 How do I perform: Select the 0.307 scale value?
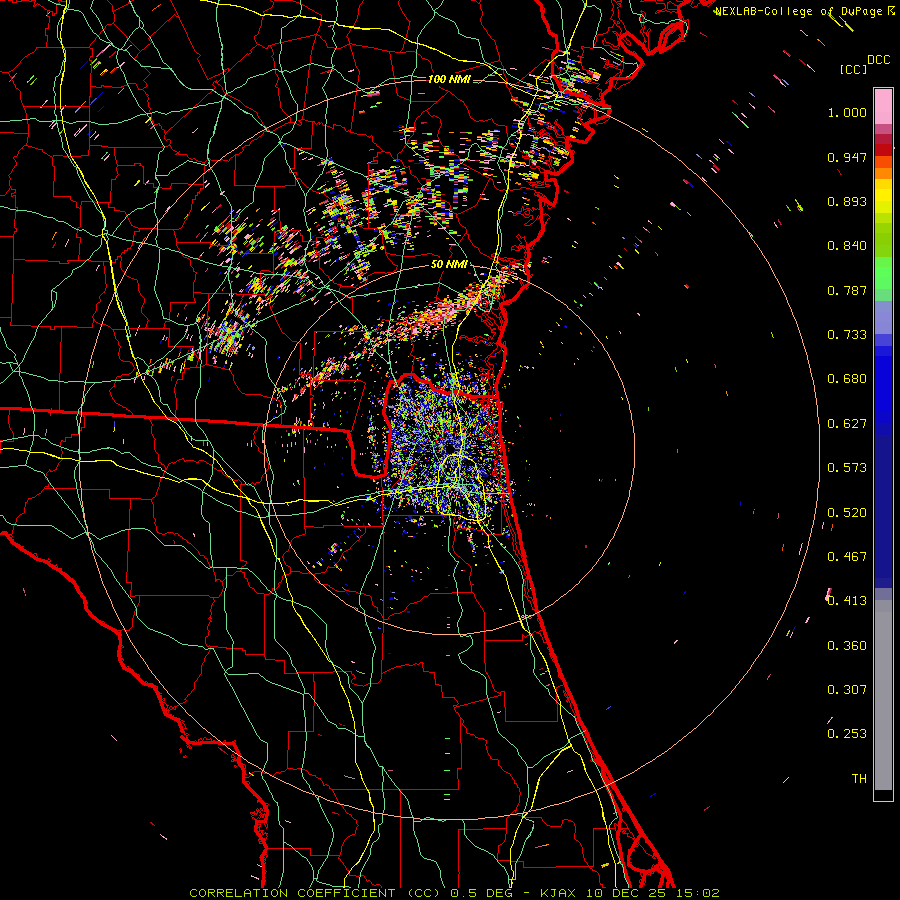(x=847, y=690)
